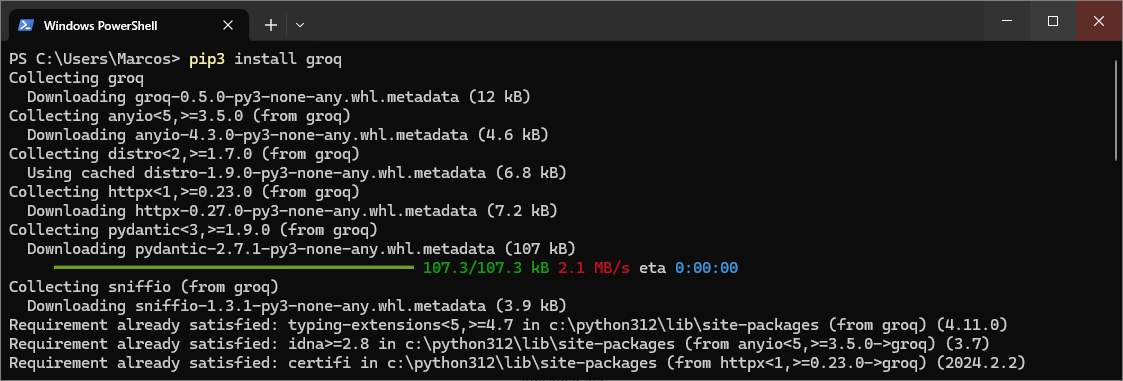Maximize the terminal window
The height and width of the screenshot is (381, 1123).
tap(1053, 21)
